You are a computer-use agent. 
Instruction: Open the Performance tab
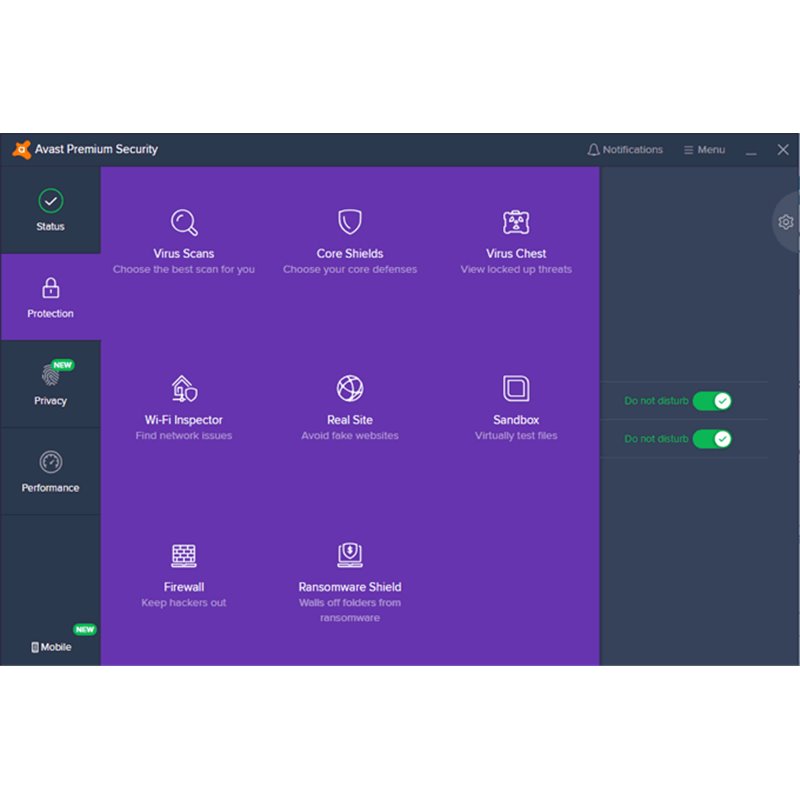coord(50,471)
